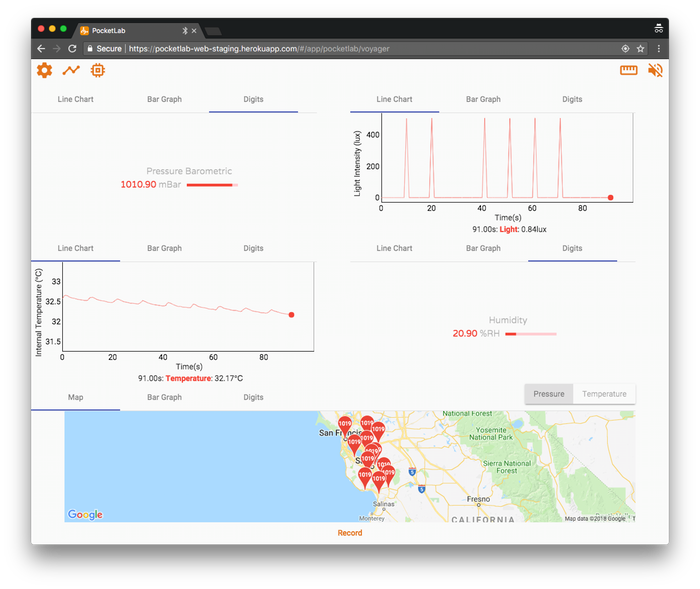Switch the map overlay to Temperature
Screen dimensions: 700x589
point(604,394)
